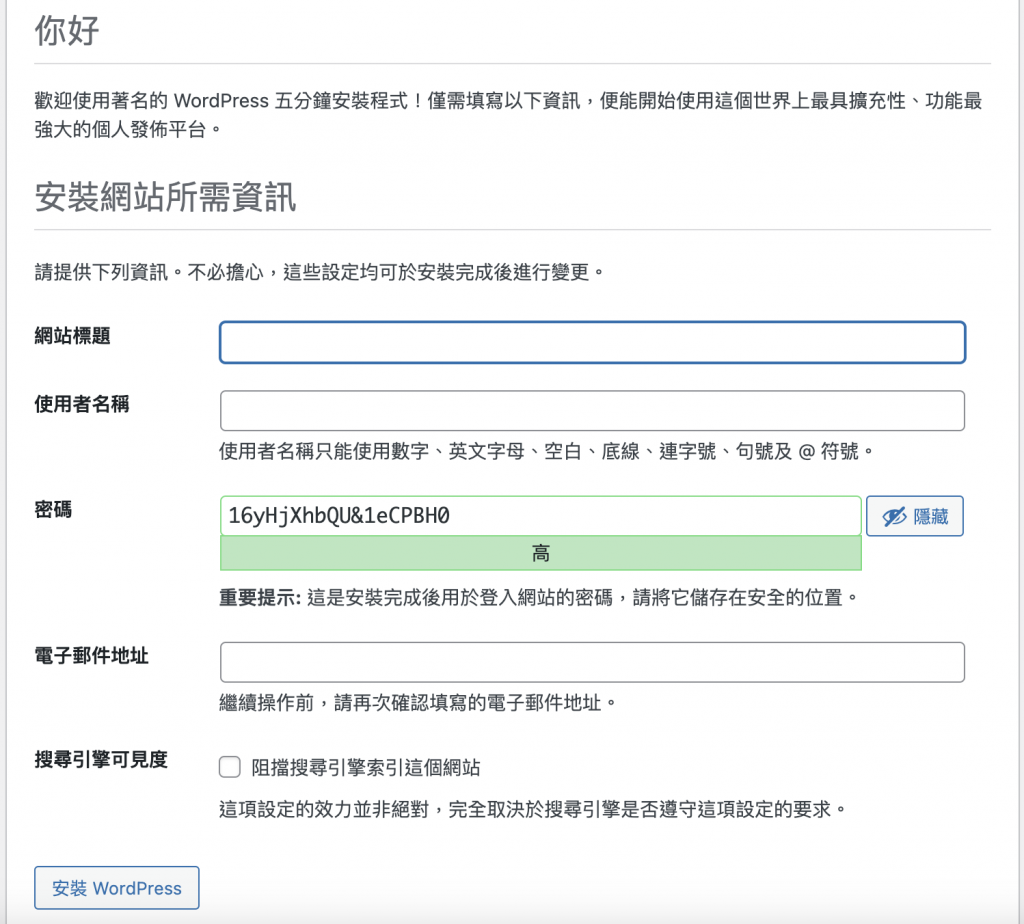Click the 阻擋搜尋引擎索引這個網站 checkbox label text
This screenshot has width=1024, height=924.
[x=366, y=767]
